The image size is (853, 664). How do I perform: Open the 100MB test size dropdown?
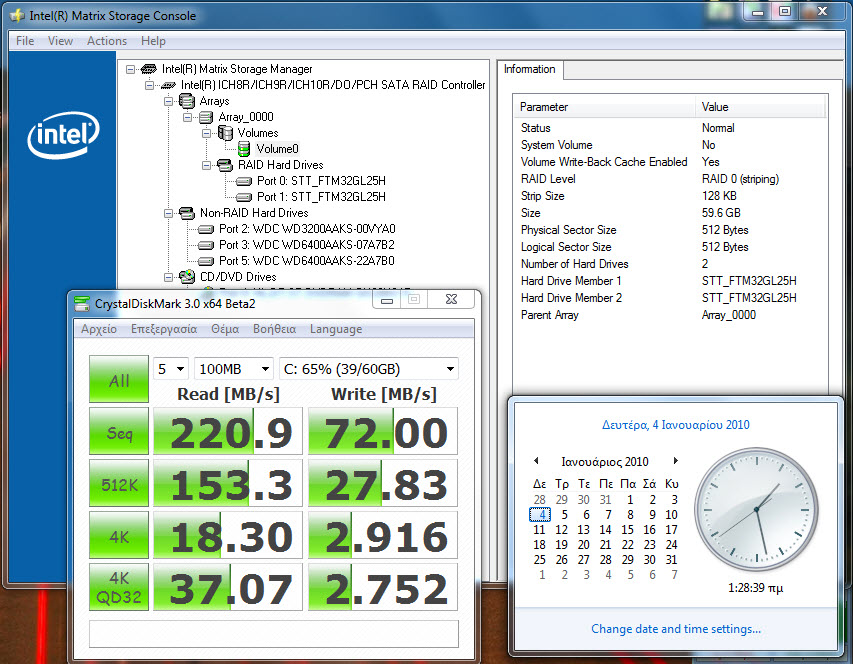[234, 369]
